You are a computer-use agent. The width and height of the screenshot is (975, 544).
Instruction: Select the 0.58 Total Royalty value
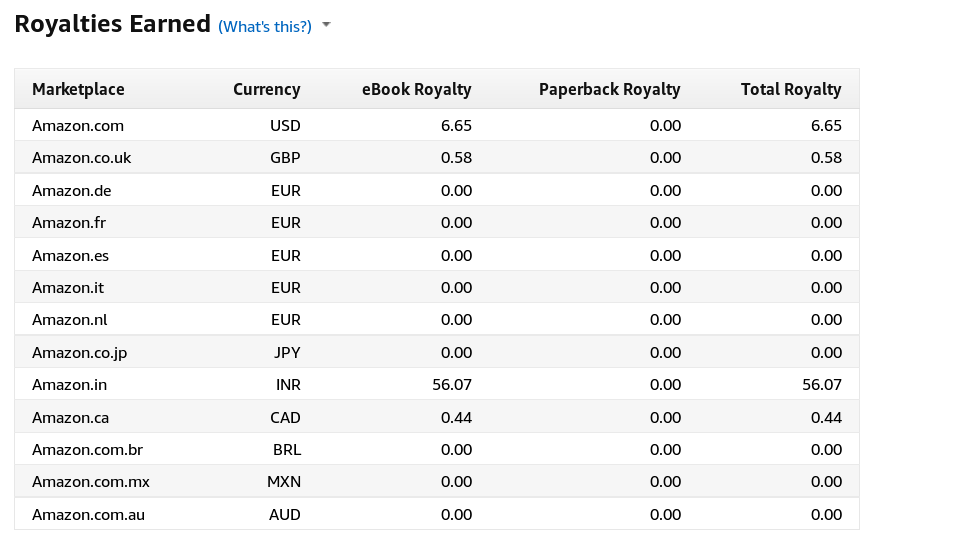826,158
